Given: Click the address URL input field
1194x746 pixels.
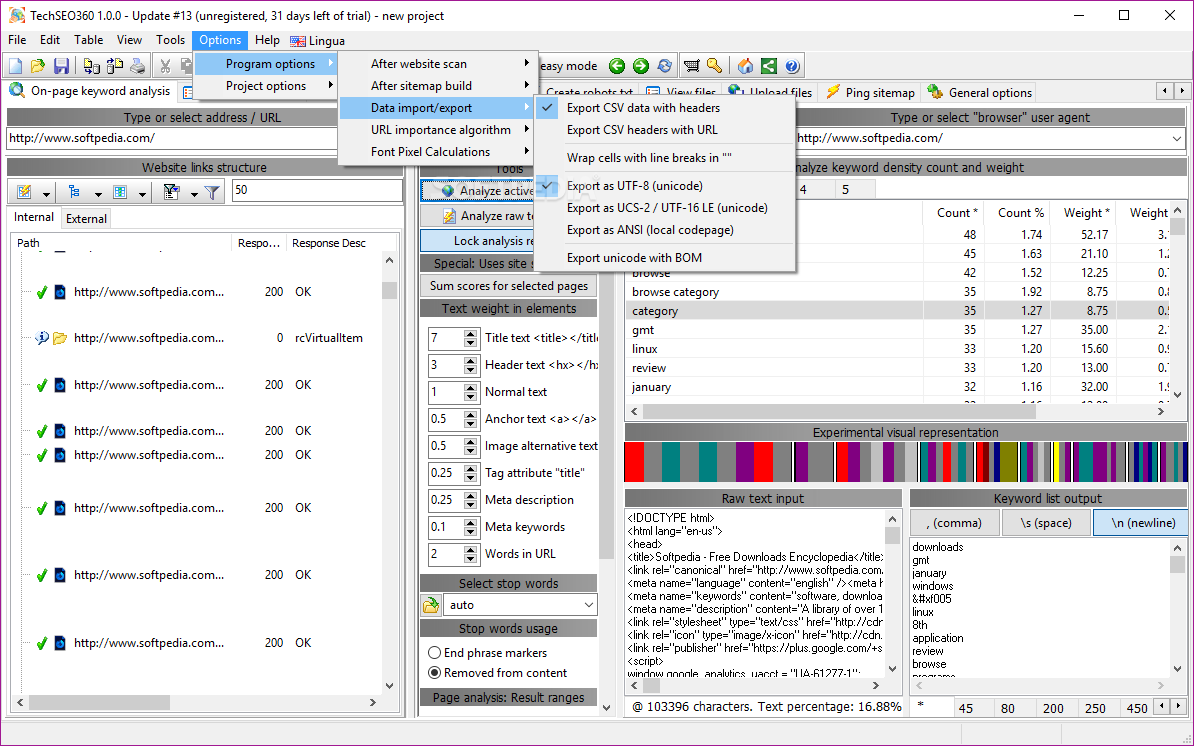Looking at the screenshot, I should tap(173, 139).
